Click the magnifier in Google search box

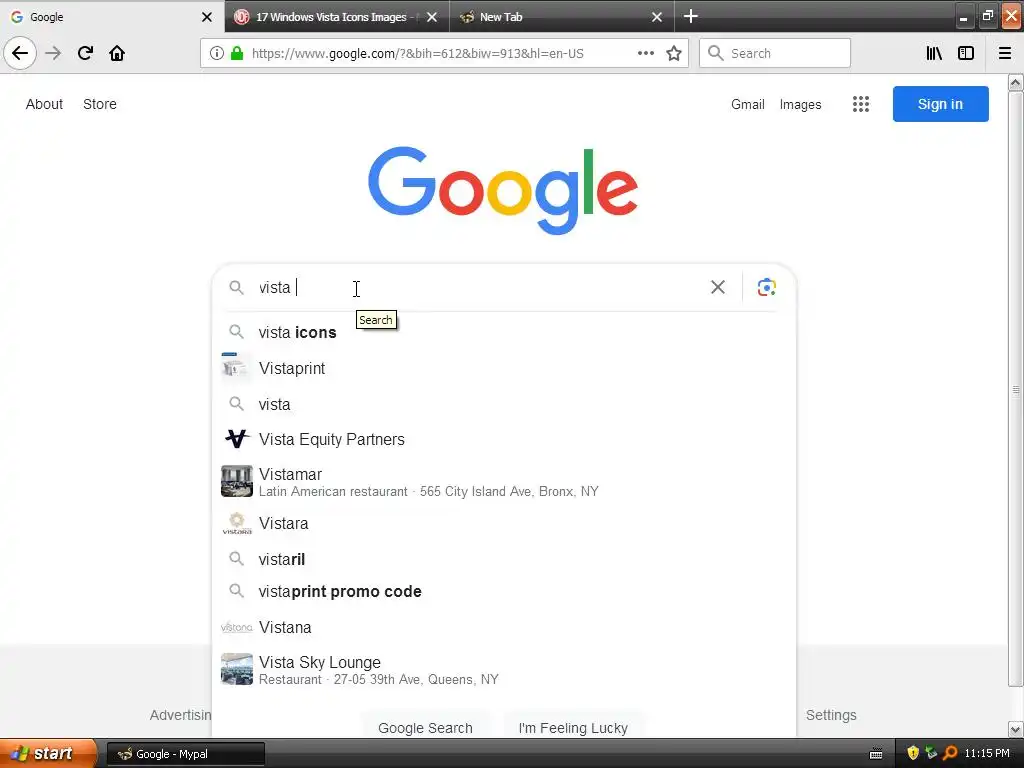tap(236, 287)
